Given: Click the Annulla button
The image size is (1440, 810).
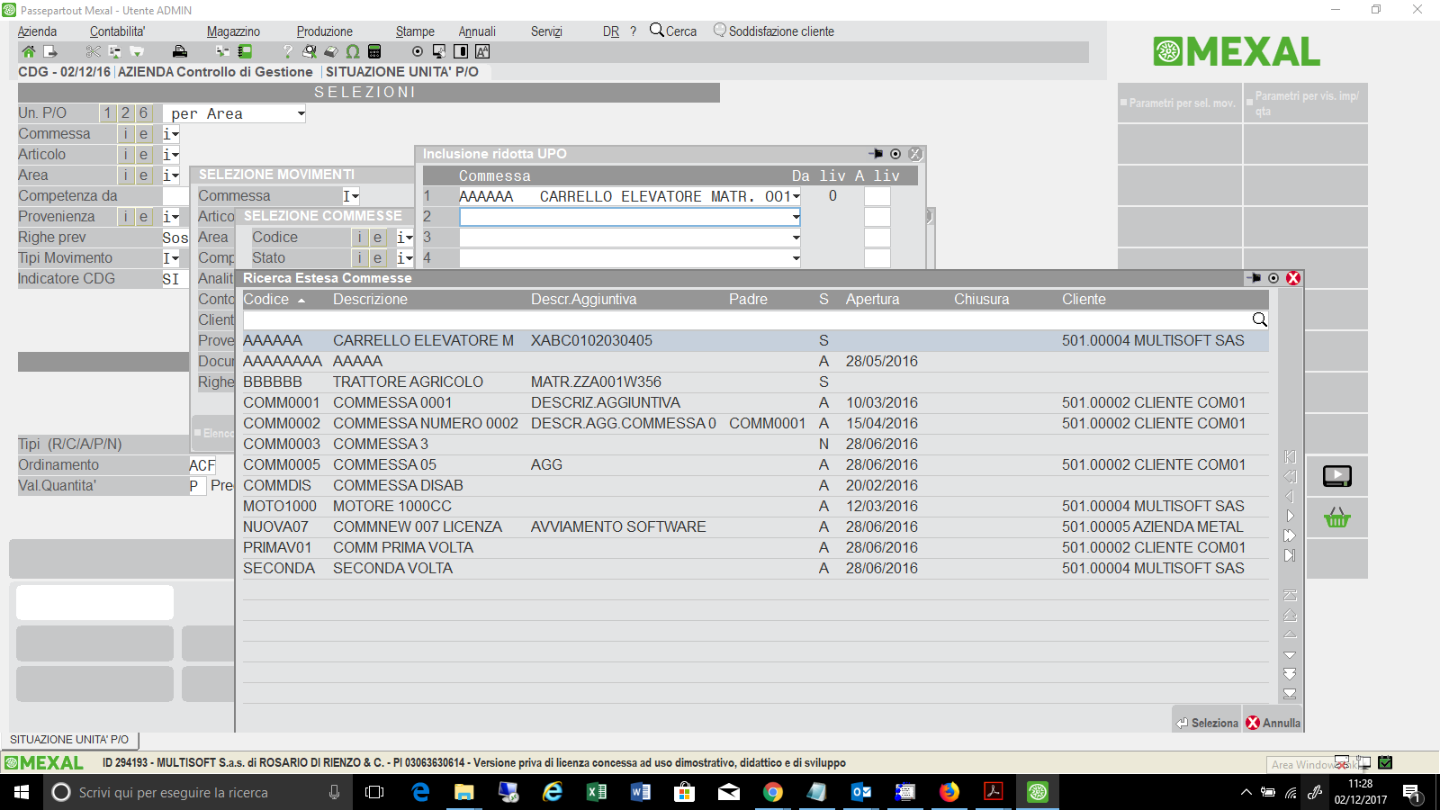Looking at the screenshot, I should pyautogui.click(x=1273, y=723).
